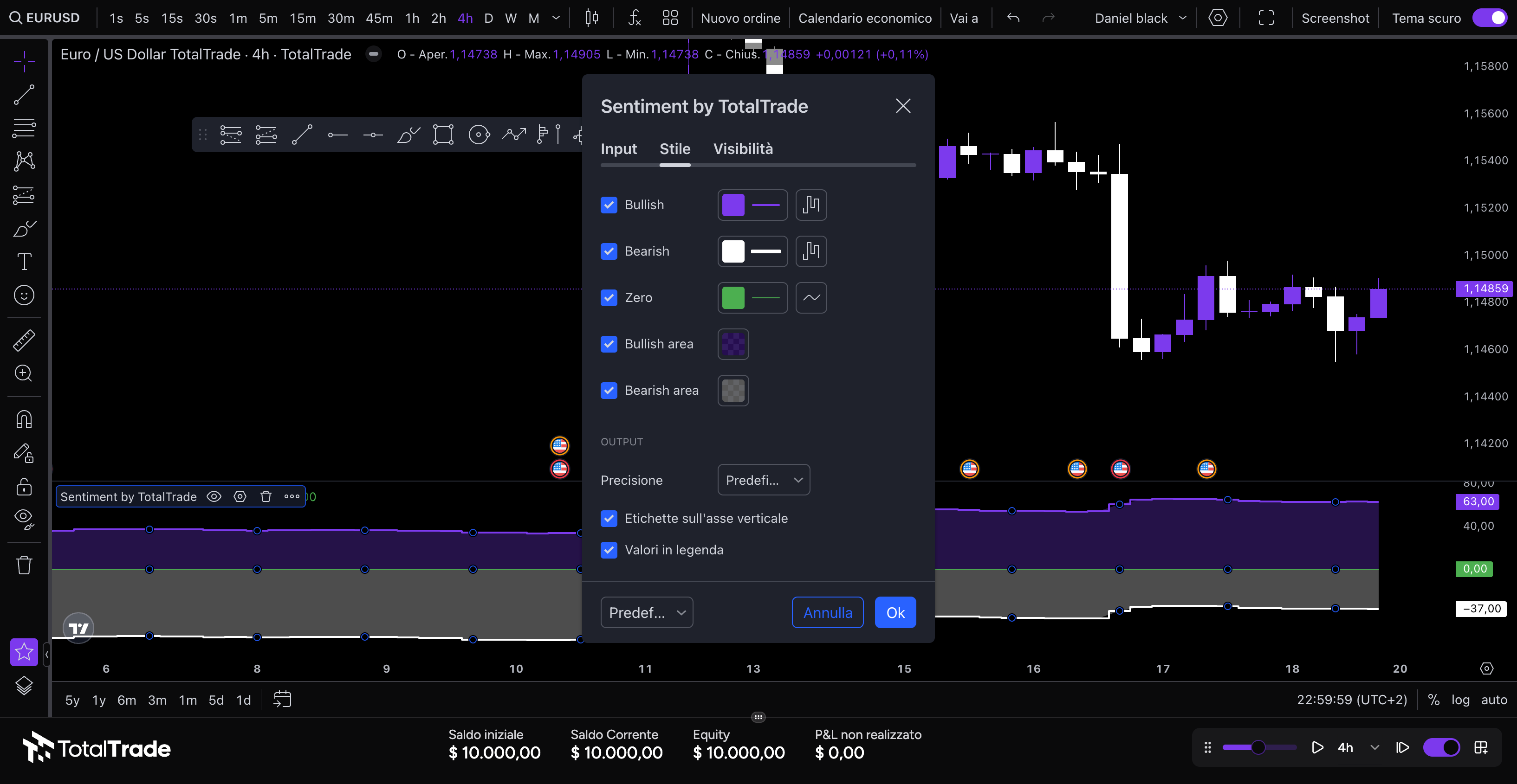Remove all drawings with trash icon

(x=24, y=565)
